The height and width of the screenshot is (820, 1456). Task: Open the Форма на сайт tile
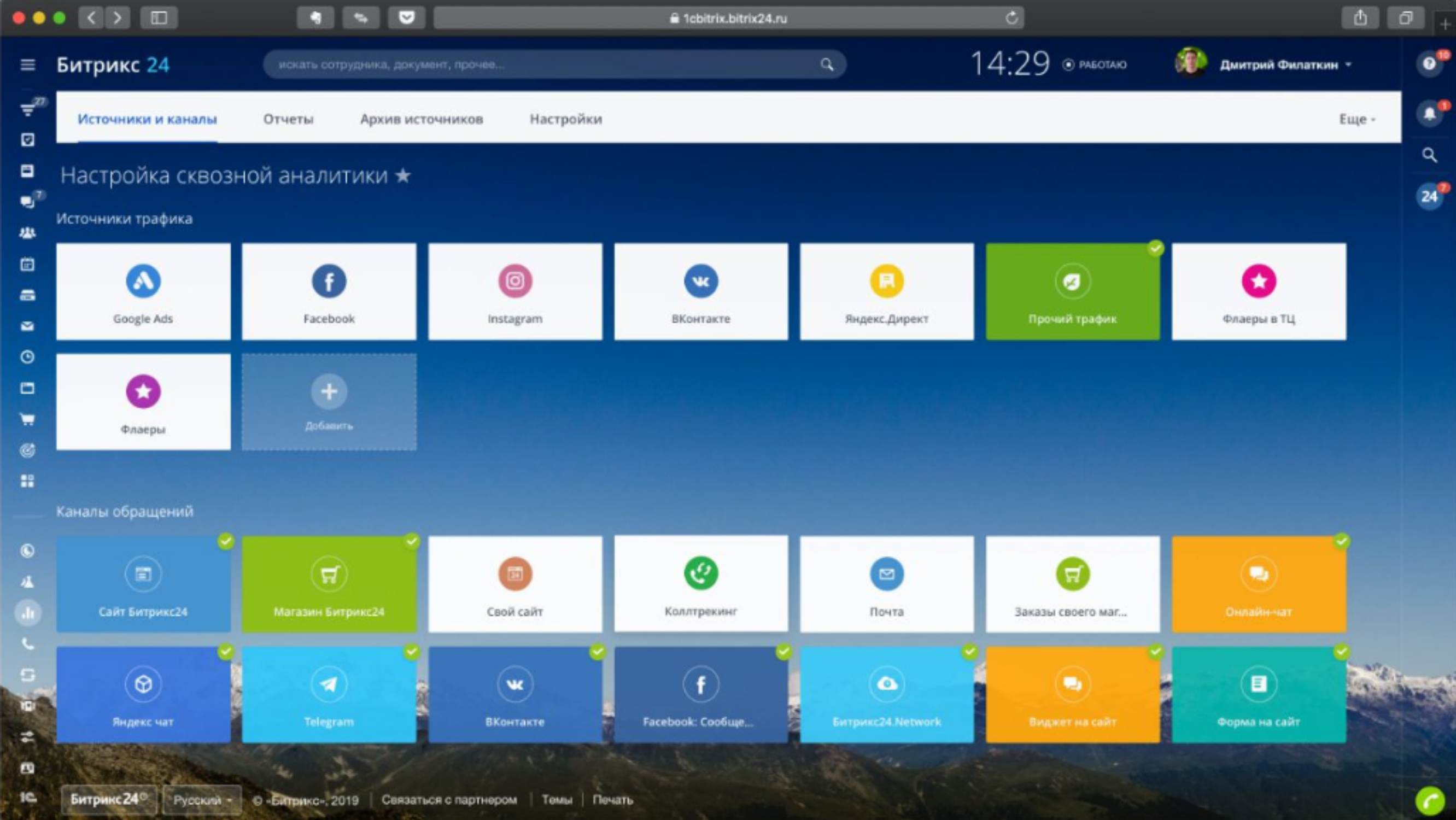pos(1259,695)
